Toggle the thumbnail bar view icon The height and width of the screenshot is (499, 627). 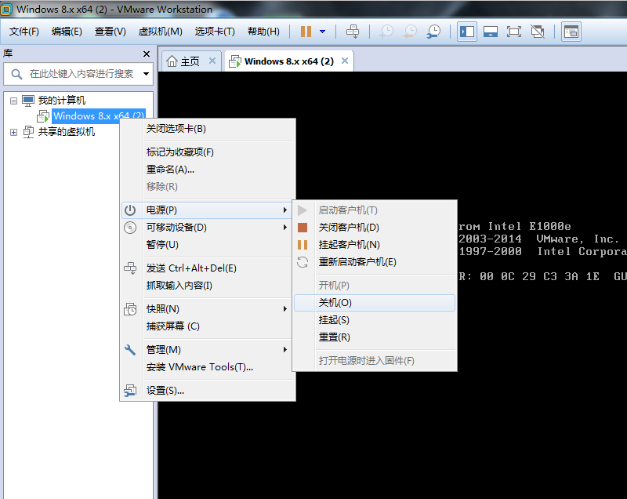490,32
